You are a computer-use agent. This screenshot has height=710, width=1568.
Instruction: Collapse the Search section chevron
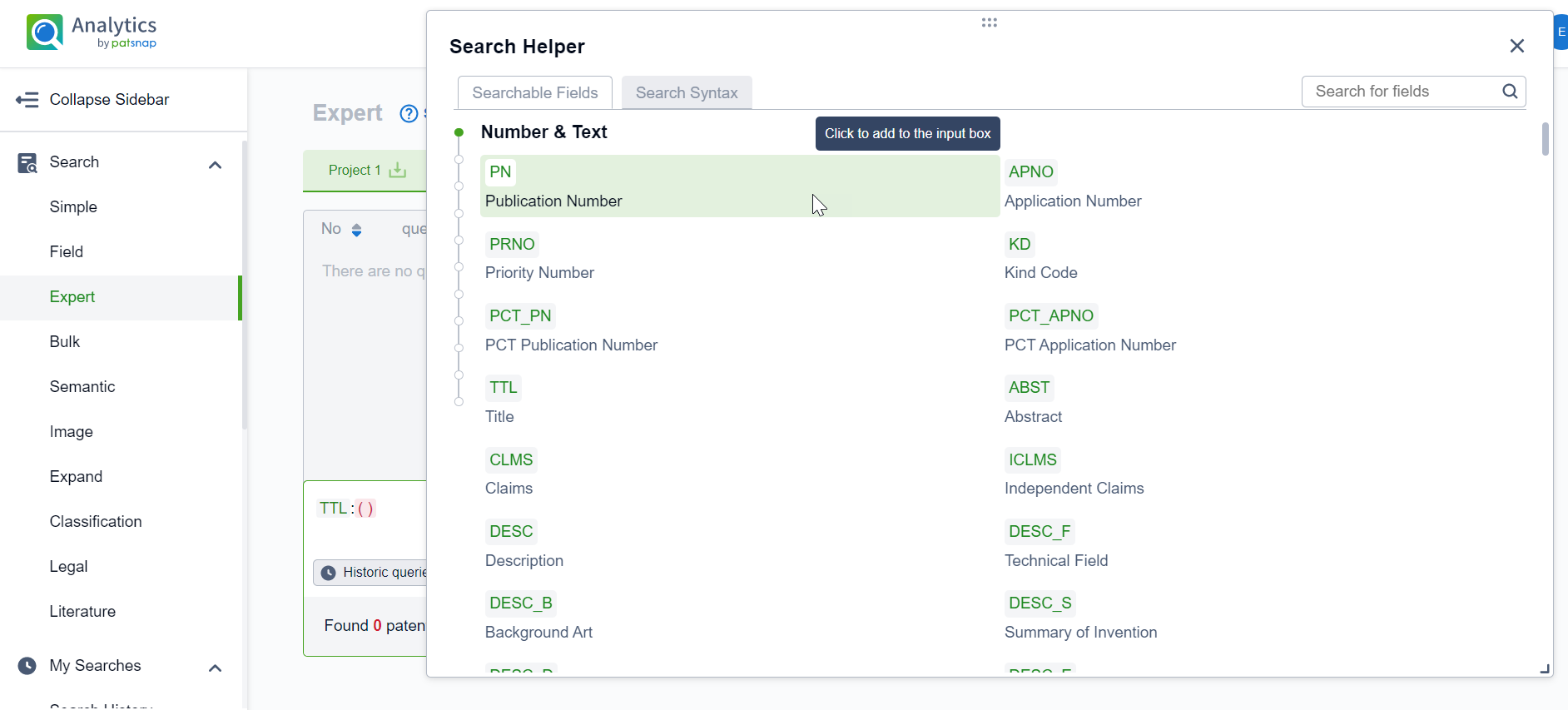(x=215, y=164)
